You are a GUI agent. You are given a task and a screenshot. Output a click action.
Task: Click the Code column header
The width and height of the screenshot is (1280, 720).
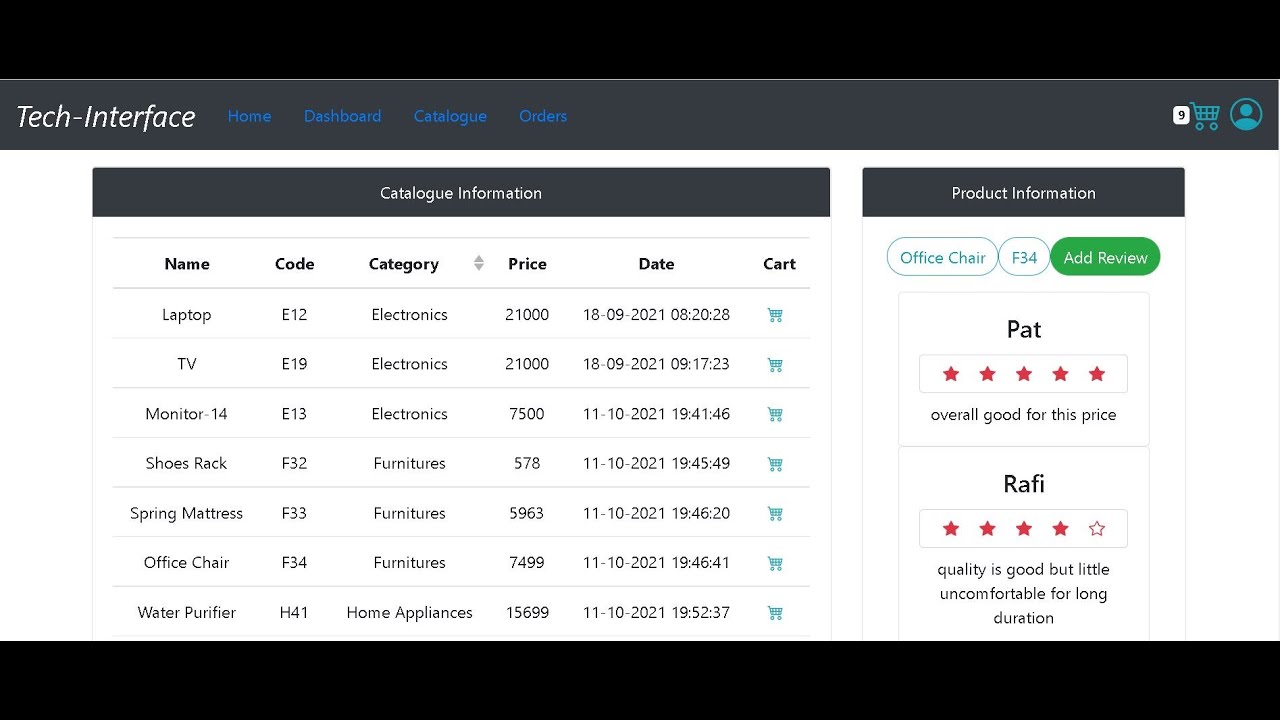pos(294,264)
